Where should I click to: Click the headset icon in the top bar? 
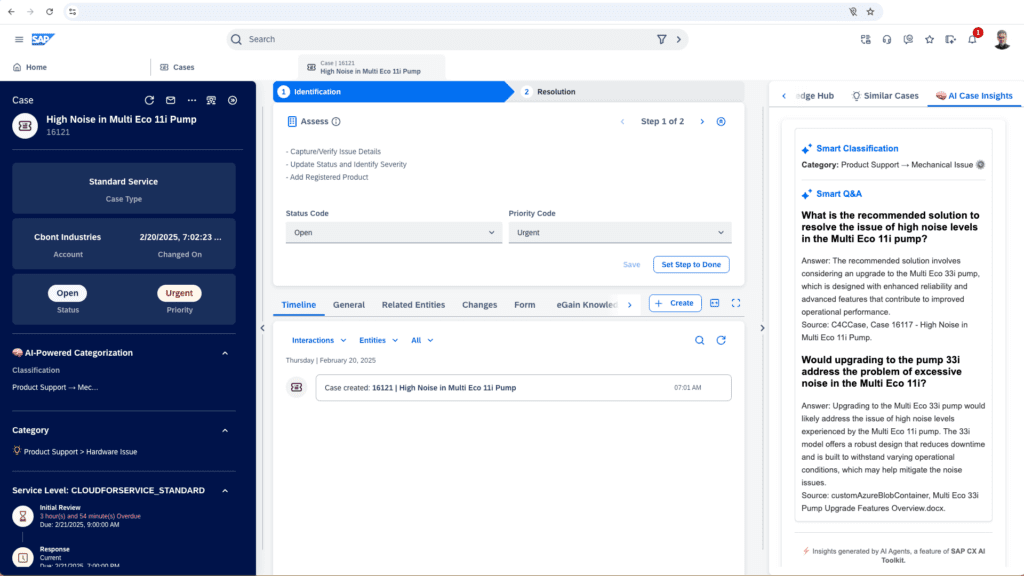(x=887, y=39)
